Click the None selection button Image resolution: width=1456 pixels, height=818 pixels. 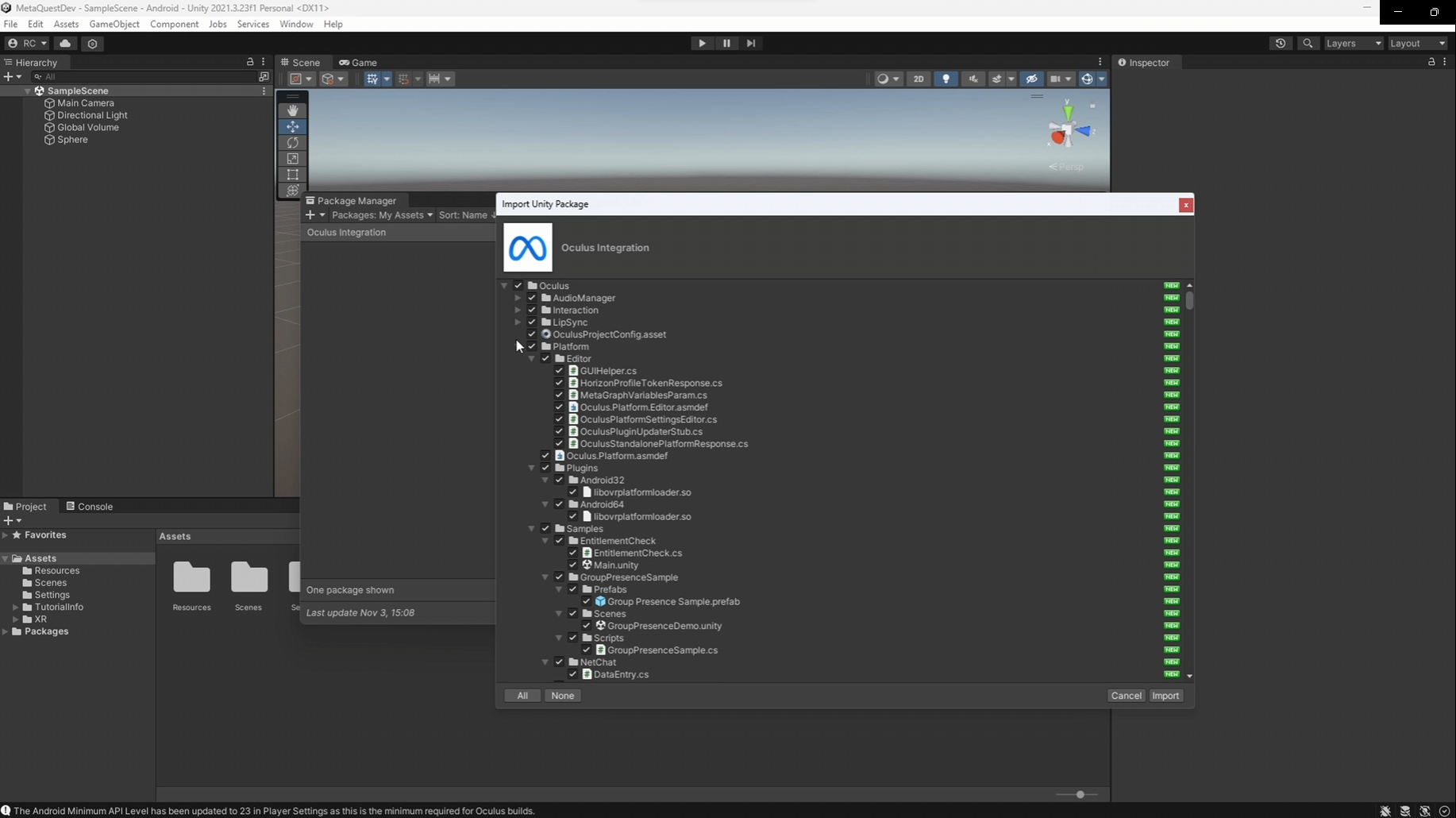click(563, 696)
